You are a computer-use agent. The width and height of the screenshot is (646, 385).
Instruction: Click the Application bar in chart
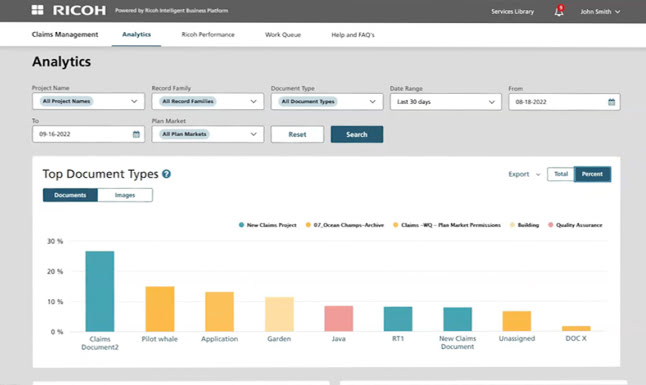point(220,312)
